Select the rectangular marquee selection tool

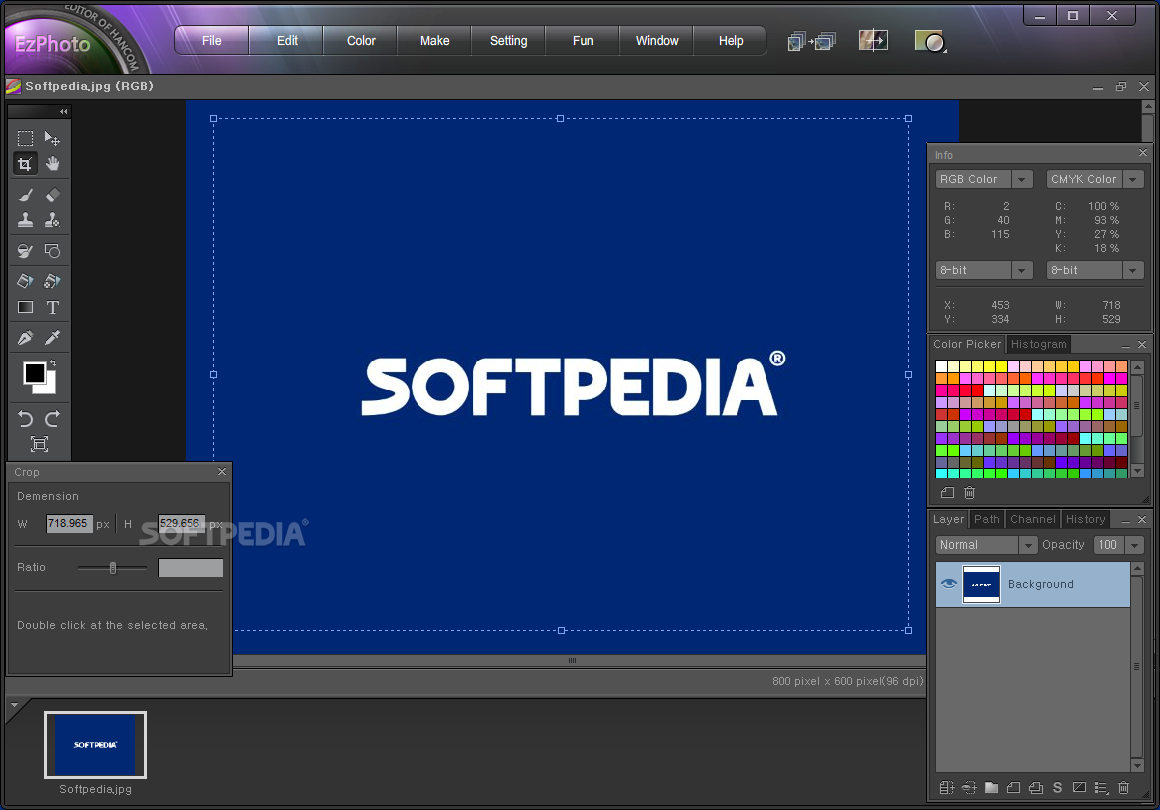click(25, 138)
